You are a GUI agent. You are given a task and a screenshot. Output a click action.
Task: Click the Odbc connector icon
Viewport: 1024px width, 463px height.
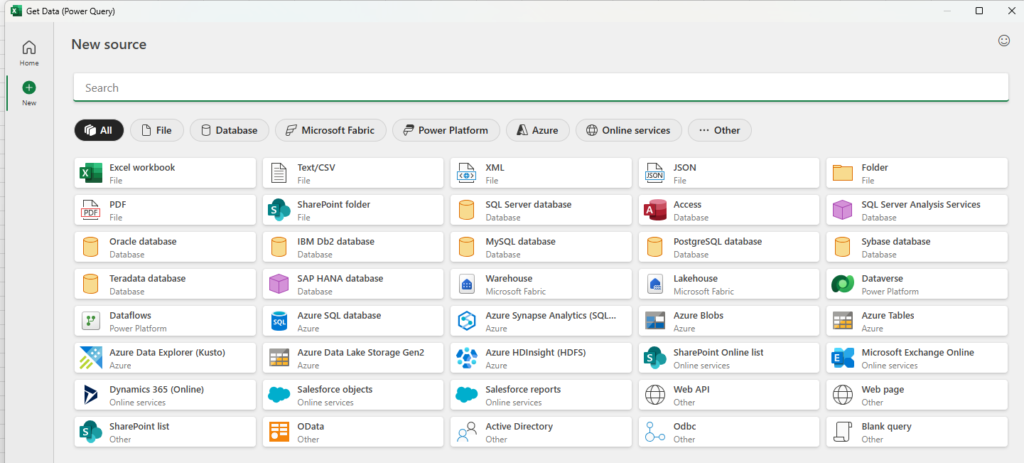pyautogui.click(x=654, y=432)
